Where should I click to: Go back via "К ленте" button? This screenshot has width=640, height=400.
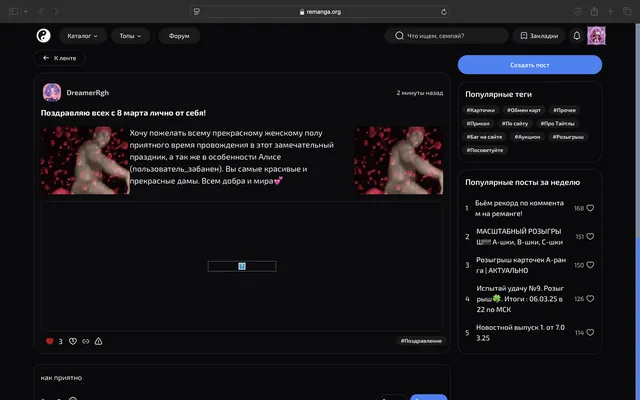[60, 58]
